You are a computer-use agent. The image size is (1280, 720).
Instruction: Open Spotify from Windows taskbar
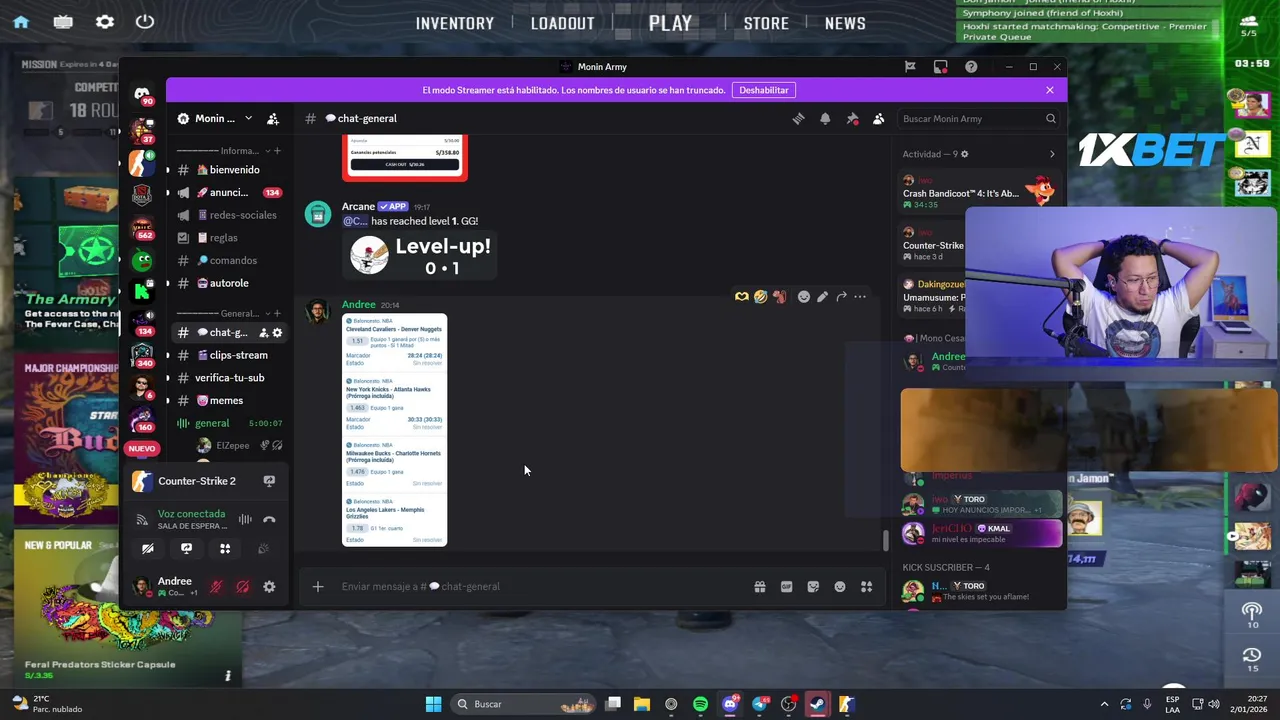pyautogui.click(x=700, y=704)
